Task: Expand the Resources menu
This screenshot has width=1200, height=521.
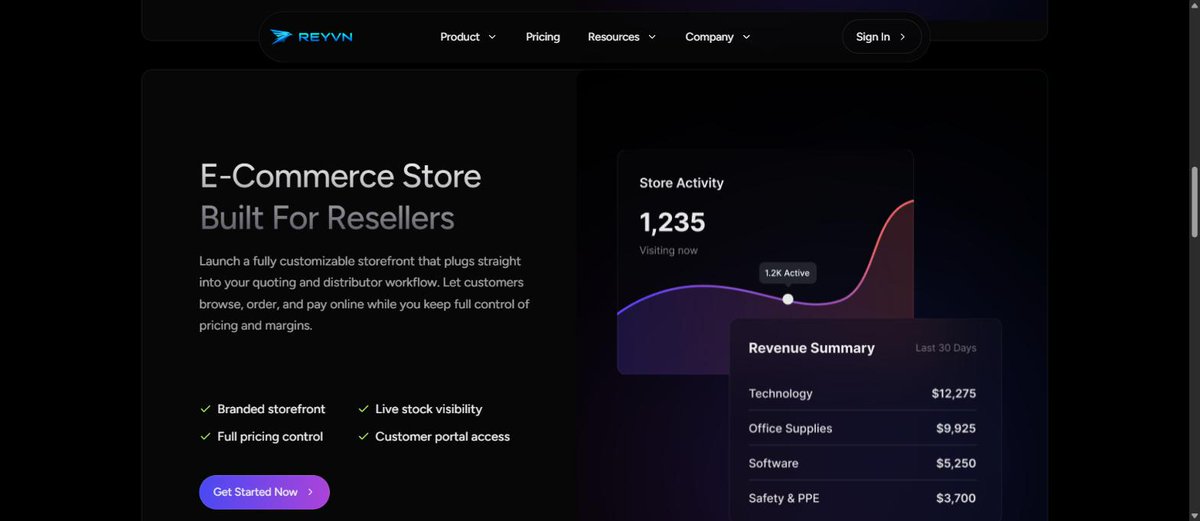Action: pos(622,37)
